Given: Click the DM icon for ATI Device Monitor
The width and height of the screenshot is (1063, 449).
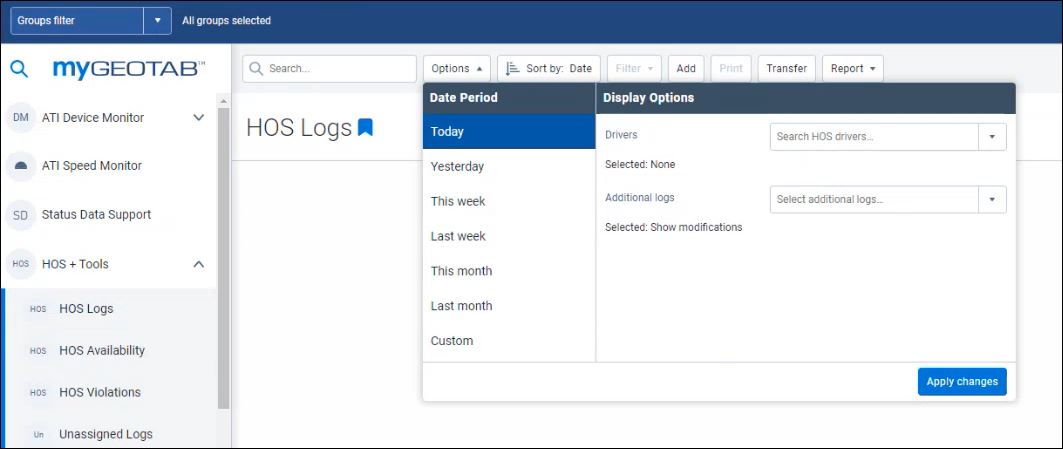Looking at the screenshot, I should tap(20, 118).
